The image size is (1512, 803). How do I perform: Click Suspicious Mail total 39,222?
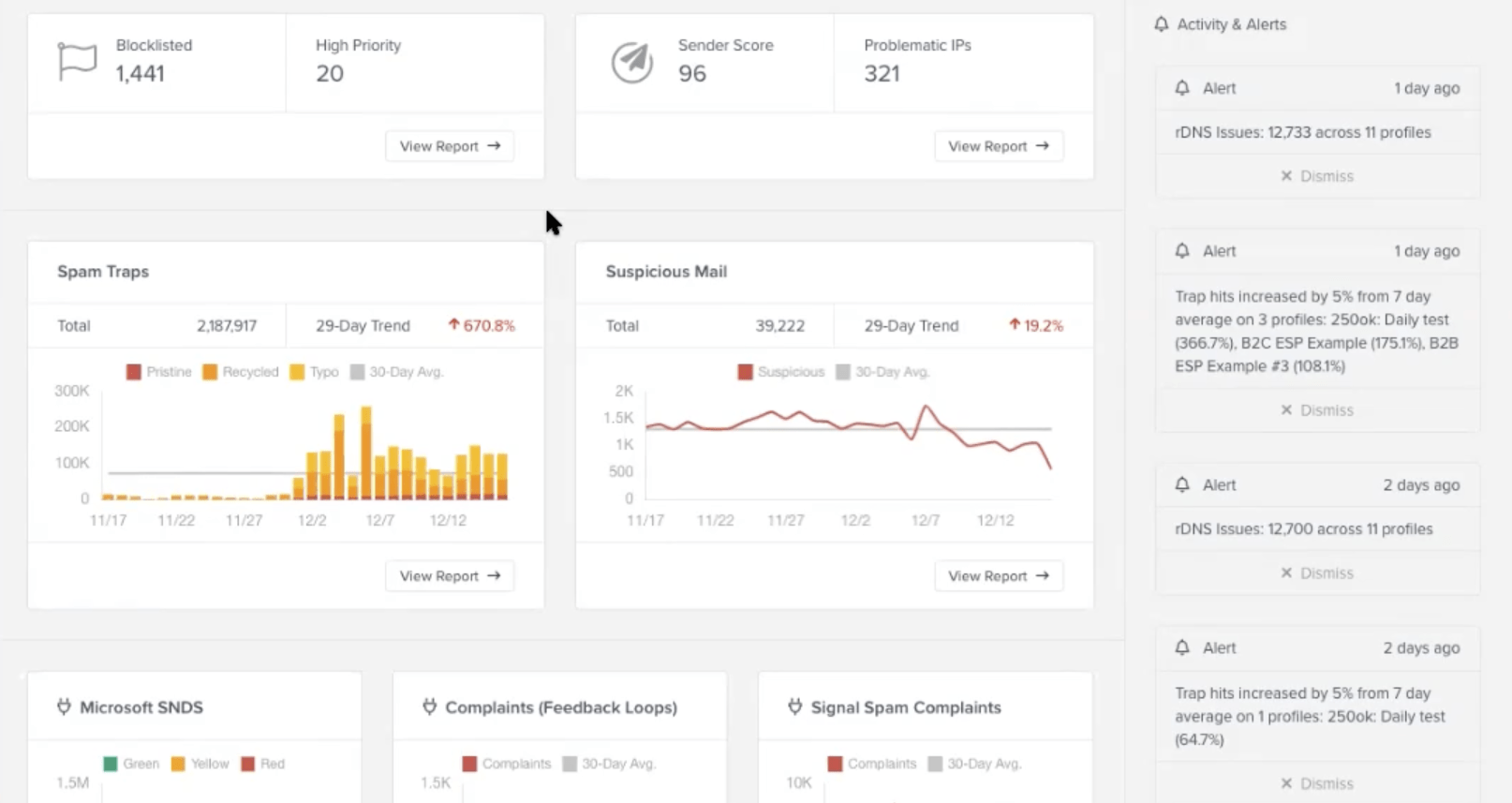coord(780,325)
